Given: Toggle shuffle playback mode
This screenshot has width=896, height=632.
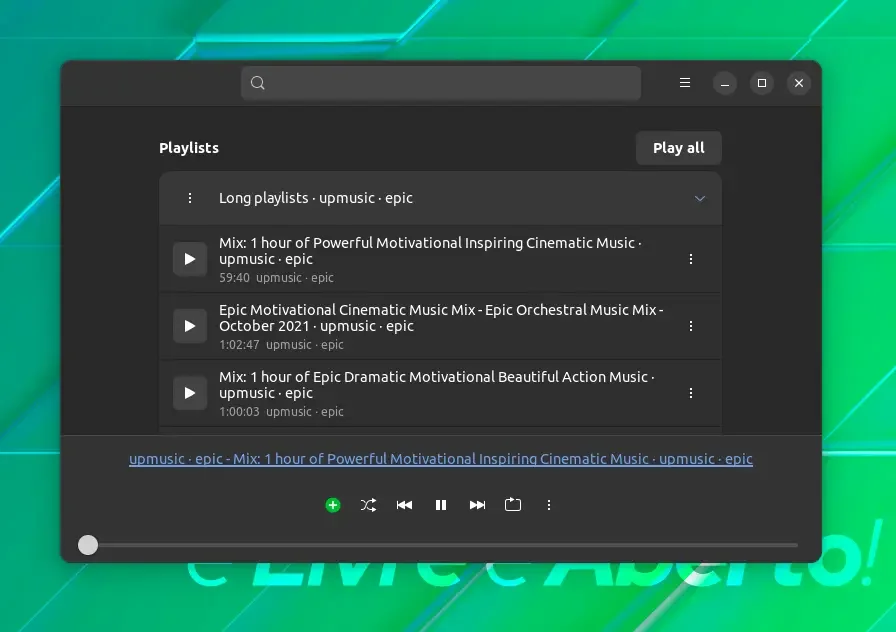Looking at the screenshot, I should [x=369, y=505].
